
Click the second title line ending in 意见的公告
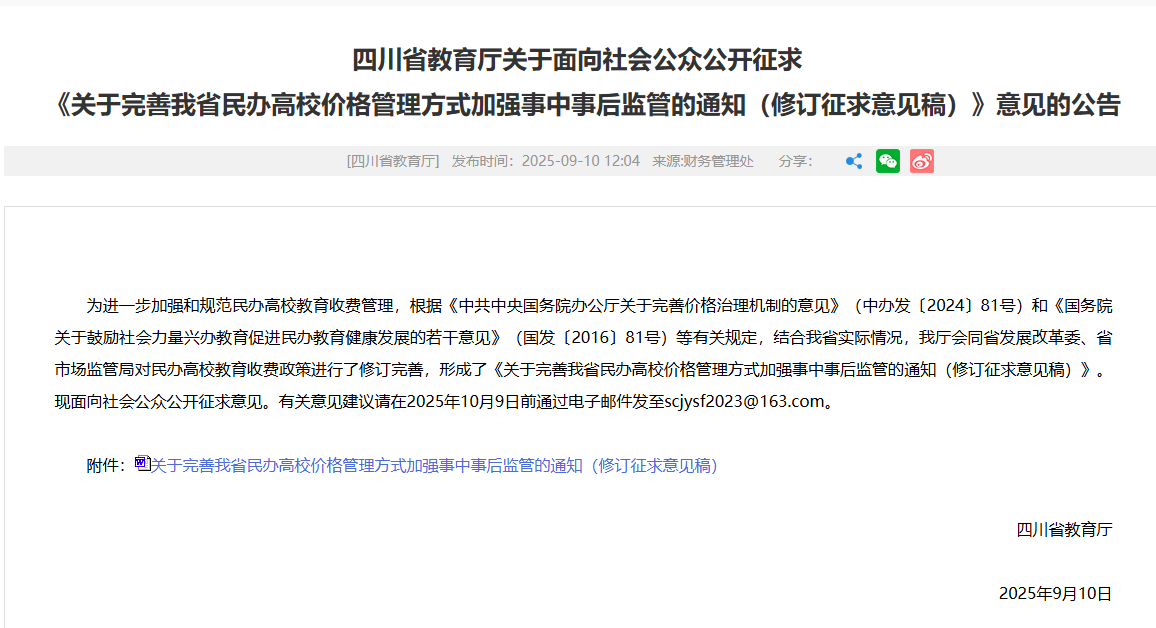pyautogui.click(x=587, y=105)
